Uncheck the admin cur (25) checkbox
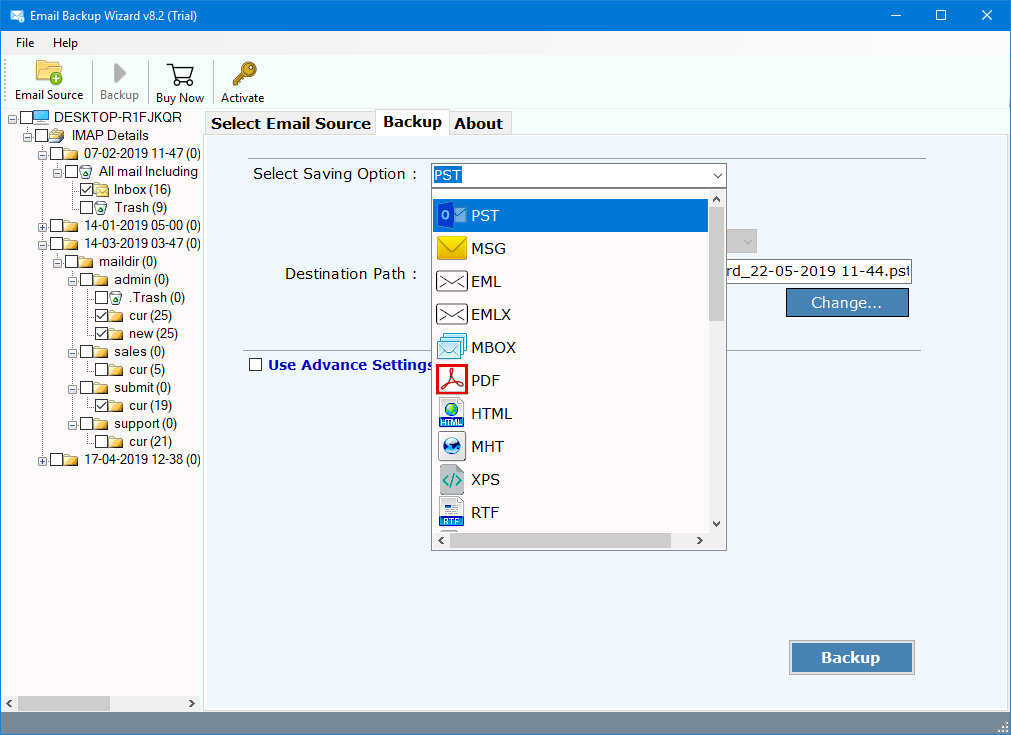The image size is (1011, 735). pyautogui.click(x=101, y=316)
